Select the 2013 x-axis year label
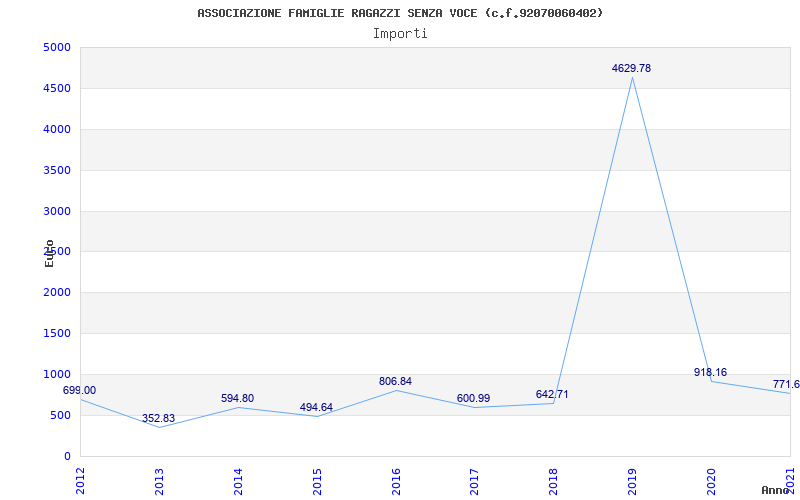800x500 pixels. (x=159, y=482)
